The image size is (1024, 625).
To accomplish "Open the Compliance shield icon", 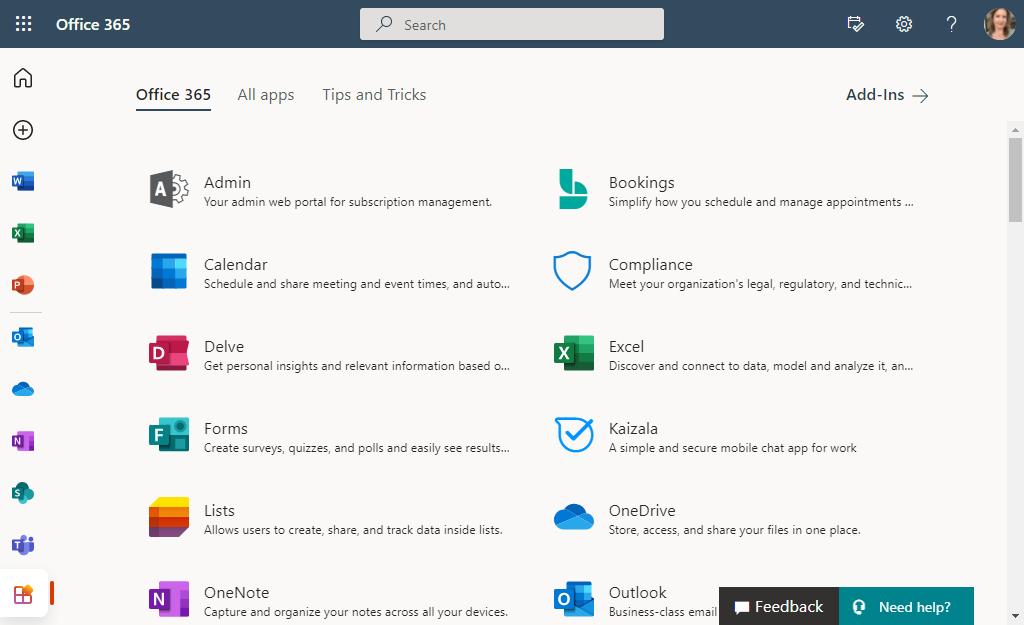I will [x=572, y=271].
